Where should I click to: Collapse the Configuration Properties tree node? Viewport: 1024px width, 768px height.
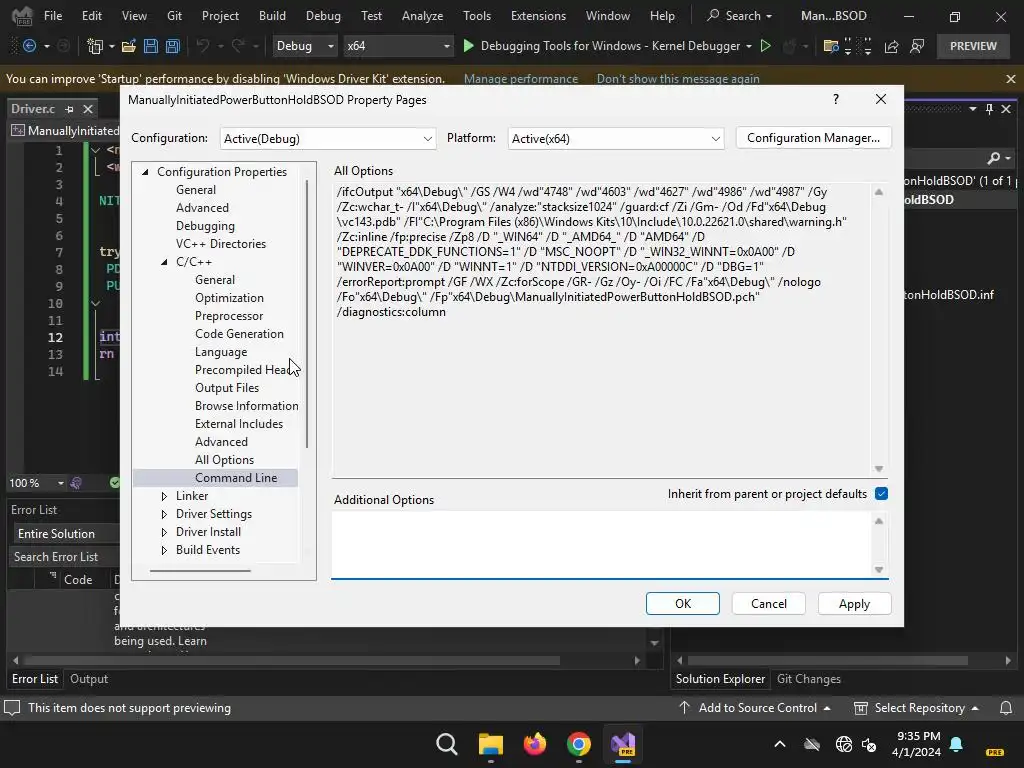[x=145, y=172]
